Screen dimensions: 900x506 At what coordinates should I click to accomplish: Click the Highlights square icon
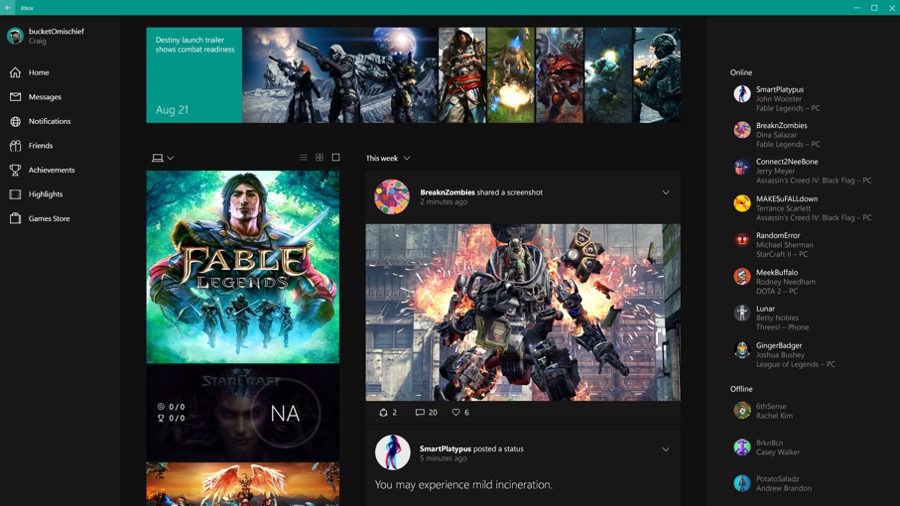pos(15,194)
